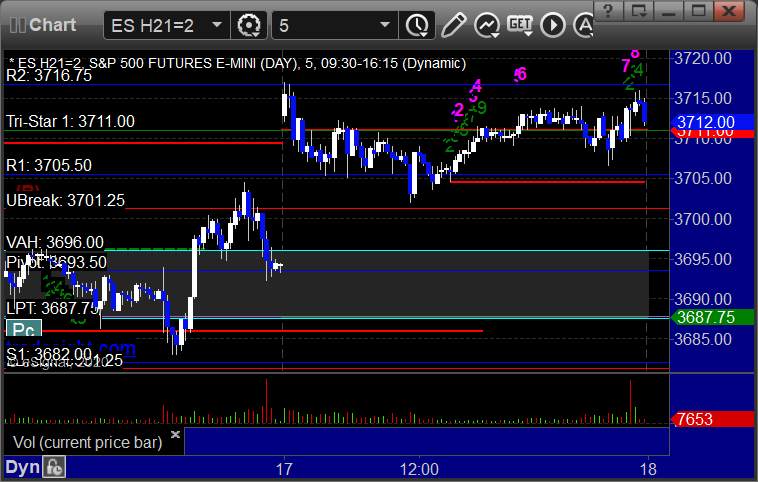The width and height of the screenshot is (758, 482).
Task: Open the symbol settings gear icon
Action: [249, 25]
